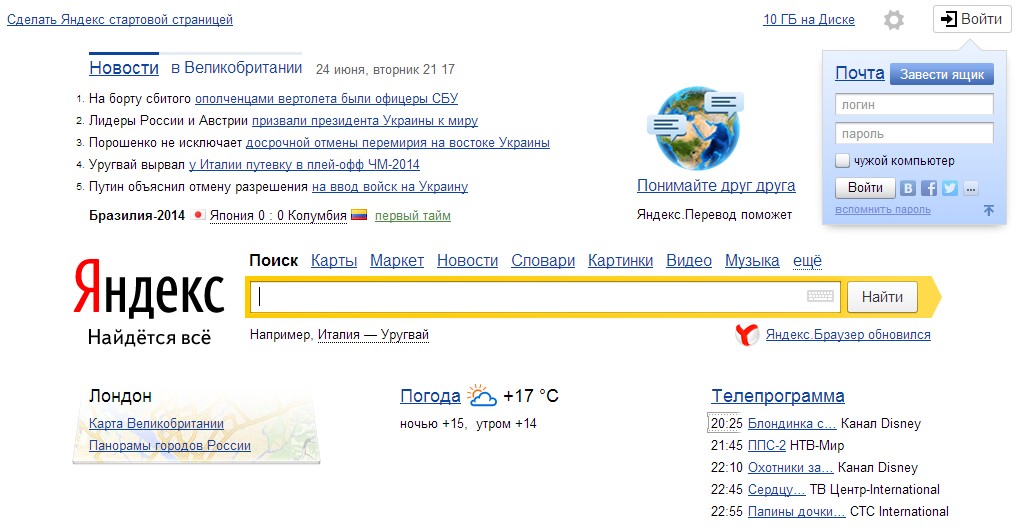The image size is (1017, 531).
Task: Open Карта Великобритании link
Action: click(156, 423)
